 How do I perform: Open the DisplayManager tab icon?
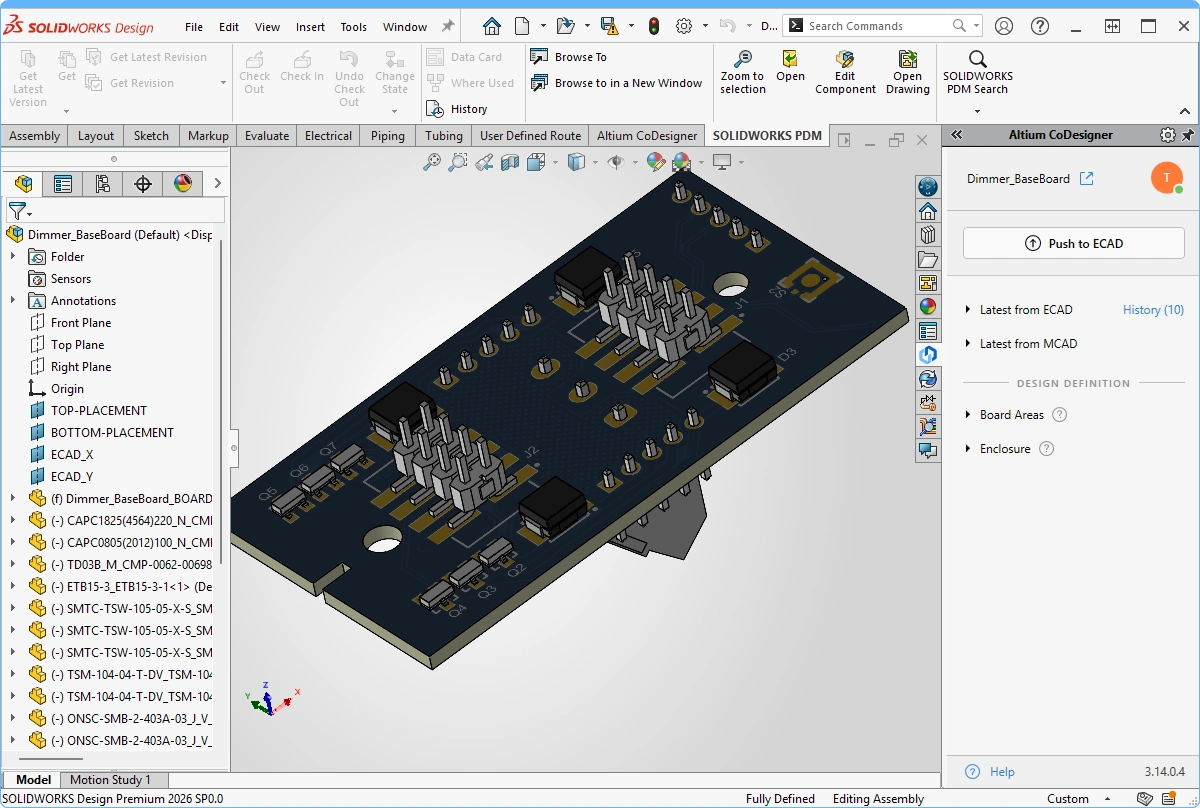182,183
